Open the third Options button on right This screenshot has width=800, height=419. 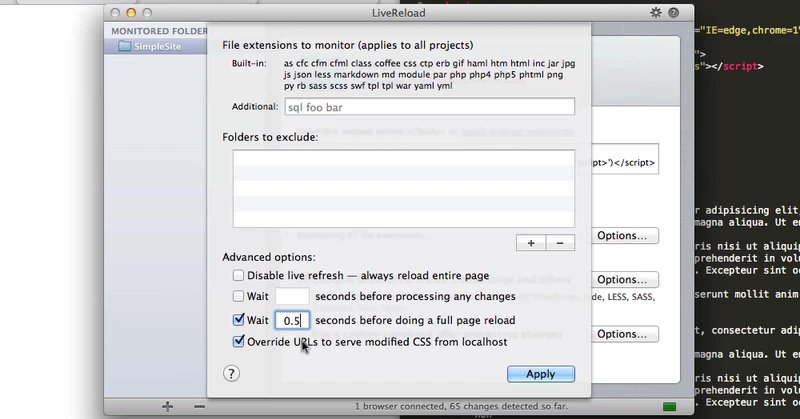(624, 334)
